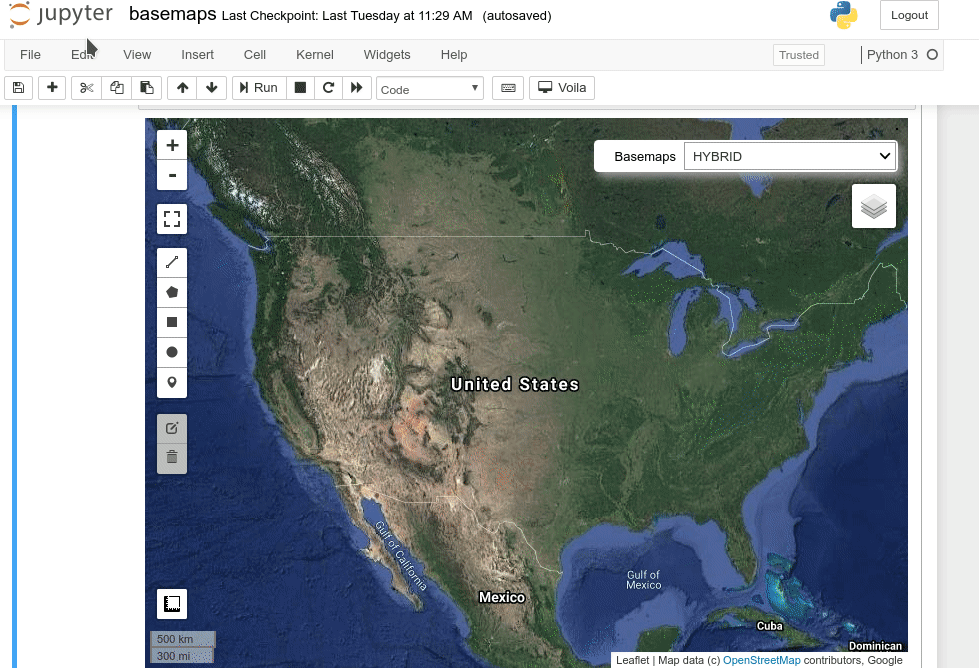The width and height of the screenshot is (979, 668).
Task: Open the cell type Code dropdown
Action: [x=430, y=89]
